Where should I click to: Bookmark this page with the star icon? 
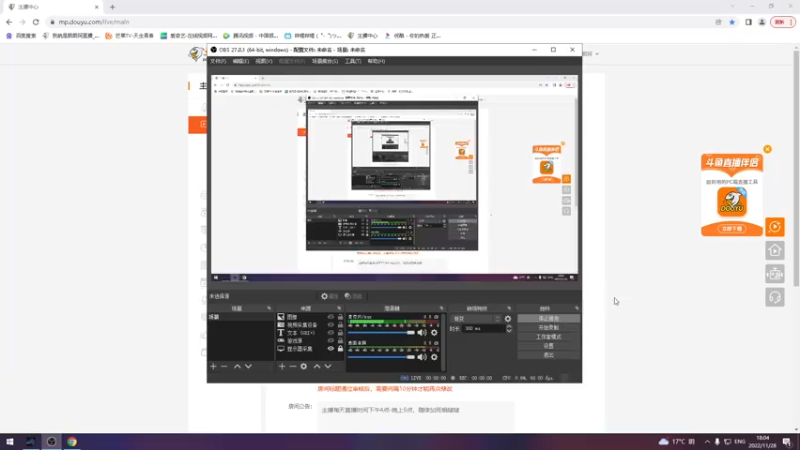(732, 22)
